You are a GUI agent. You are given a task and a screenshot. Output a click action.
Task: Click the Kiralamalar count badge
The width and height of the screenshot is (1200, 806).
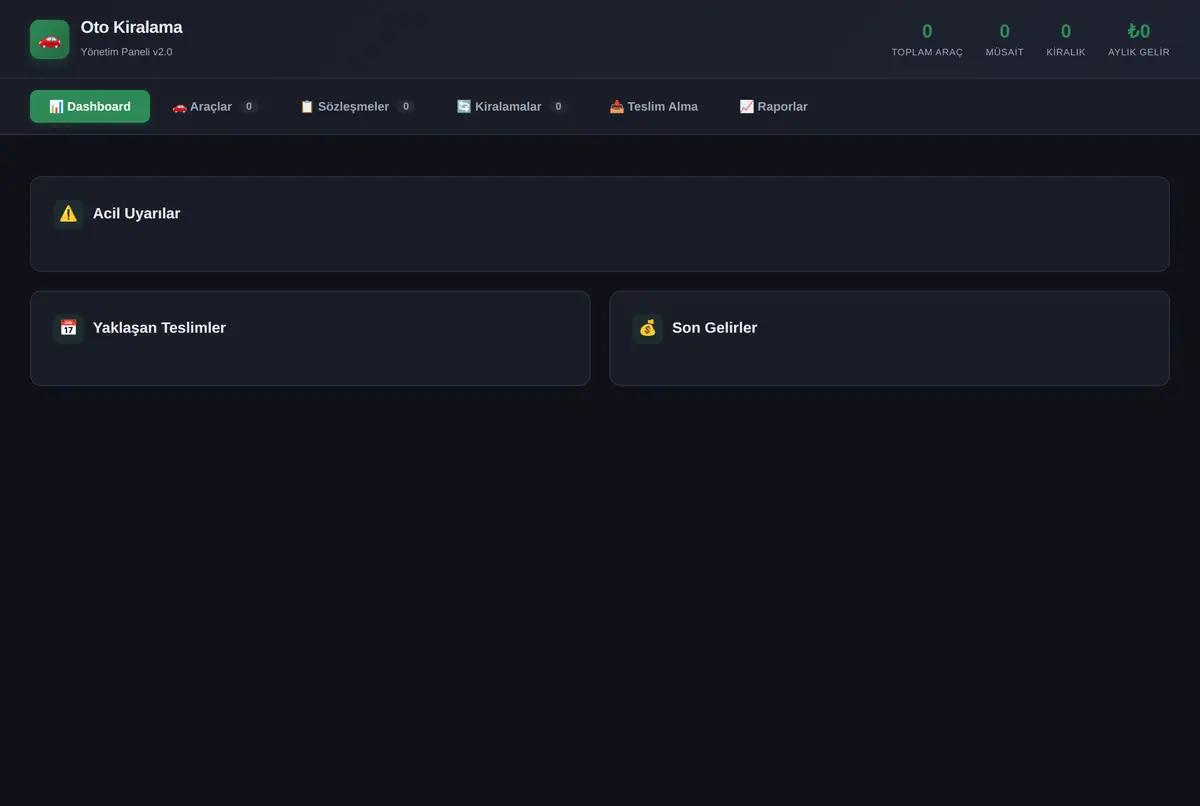coord(558,106)
